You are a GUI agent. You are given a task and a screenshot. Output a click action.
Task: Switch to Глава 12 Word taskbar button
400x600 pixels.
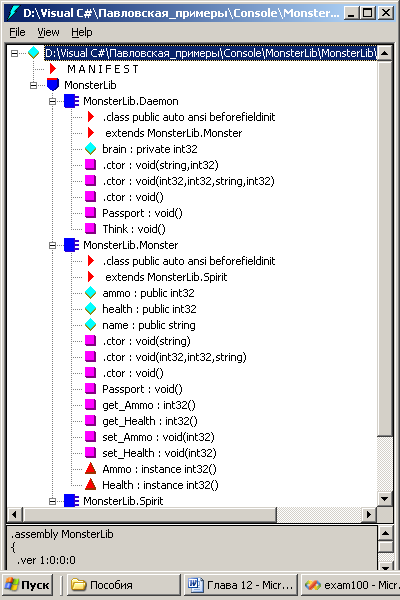[x=241, y=585]
